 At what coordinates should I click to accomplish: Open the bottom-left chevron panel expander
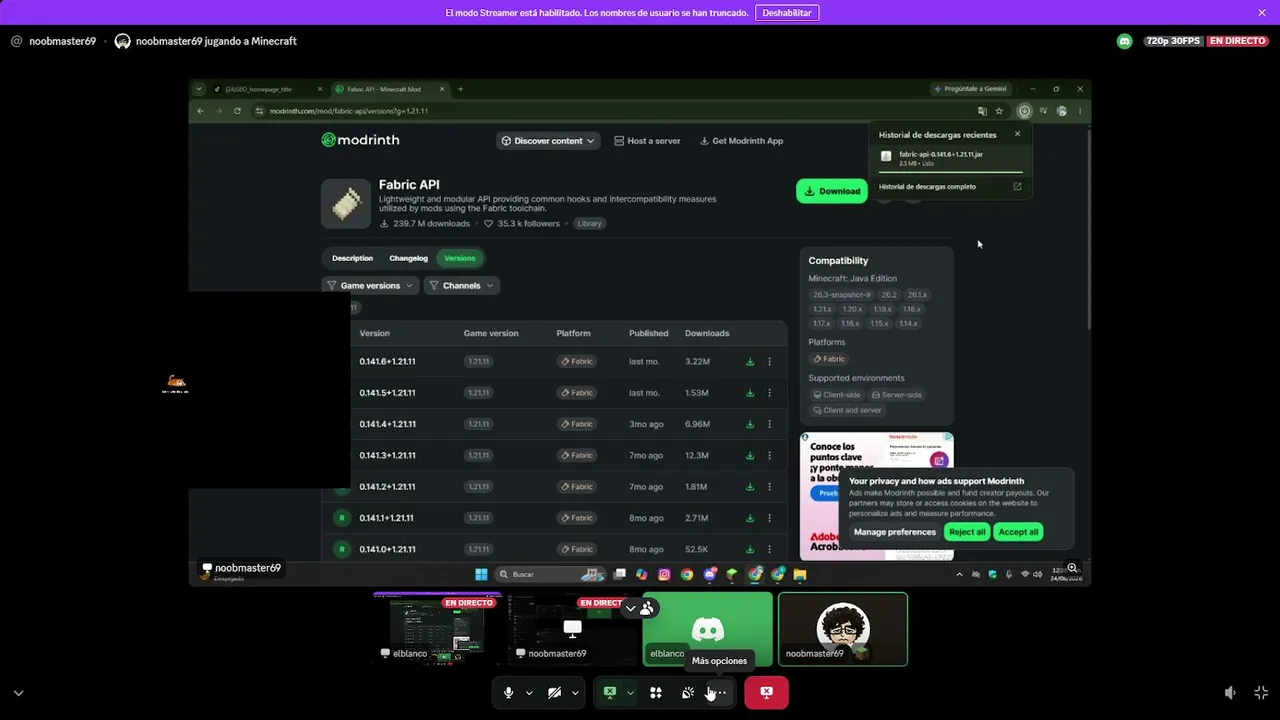click(18, 692)
